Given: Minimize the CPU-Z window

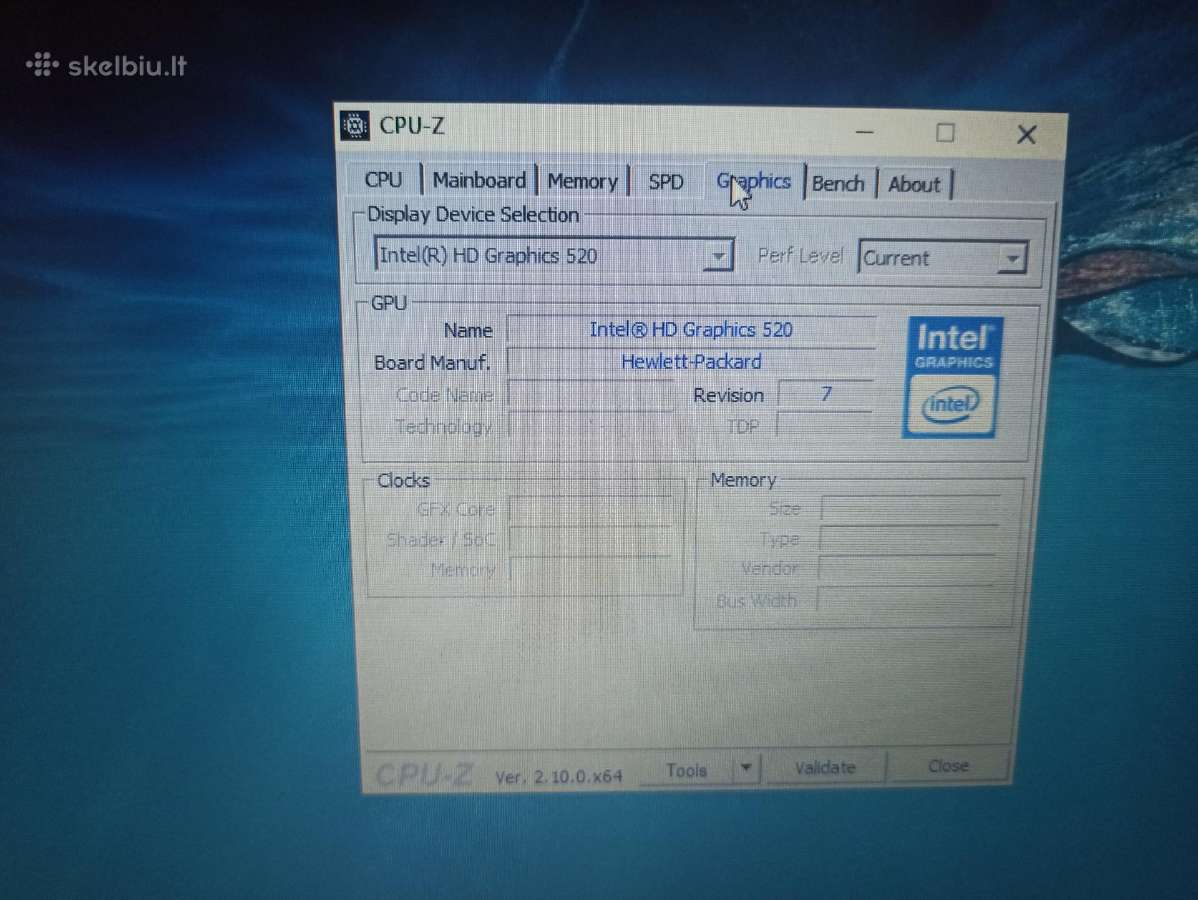Looking at the screenshot, I should (x=864, y=132).
